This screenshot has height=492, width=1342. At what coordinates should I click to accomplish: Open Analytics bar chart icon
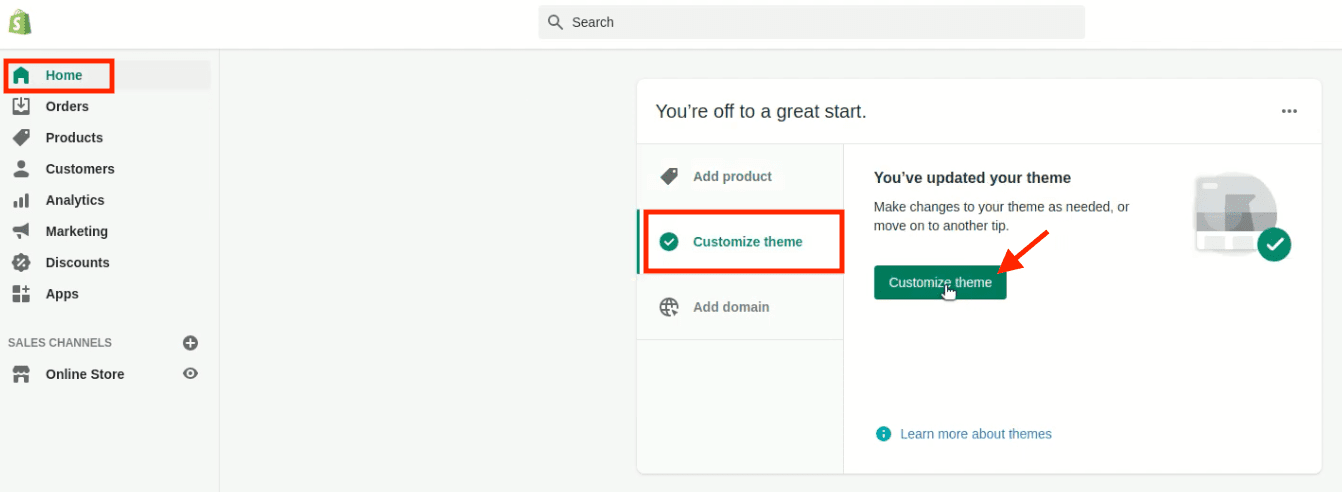pos(21,200)
